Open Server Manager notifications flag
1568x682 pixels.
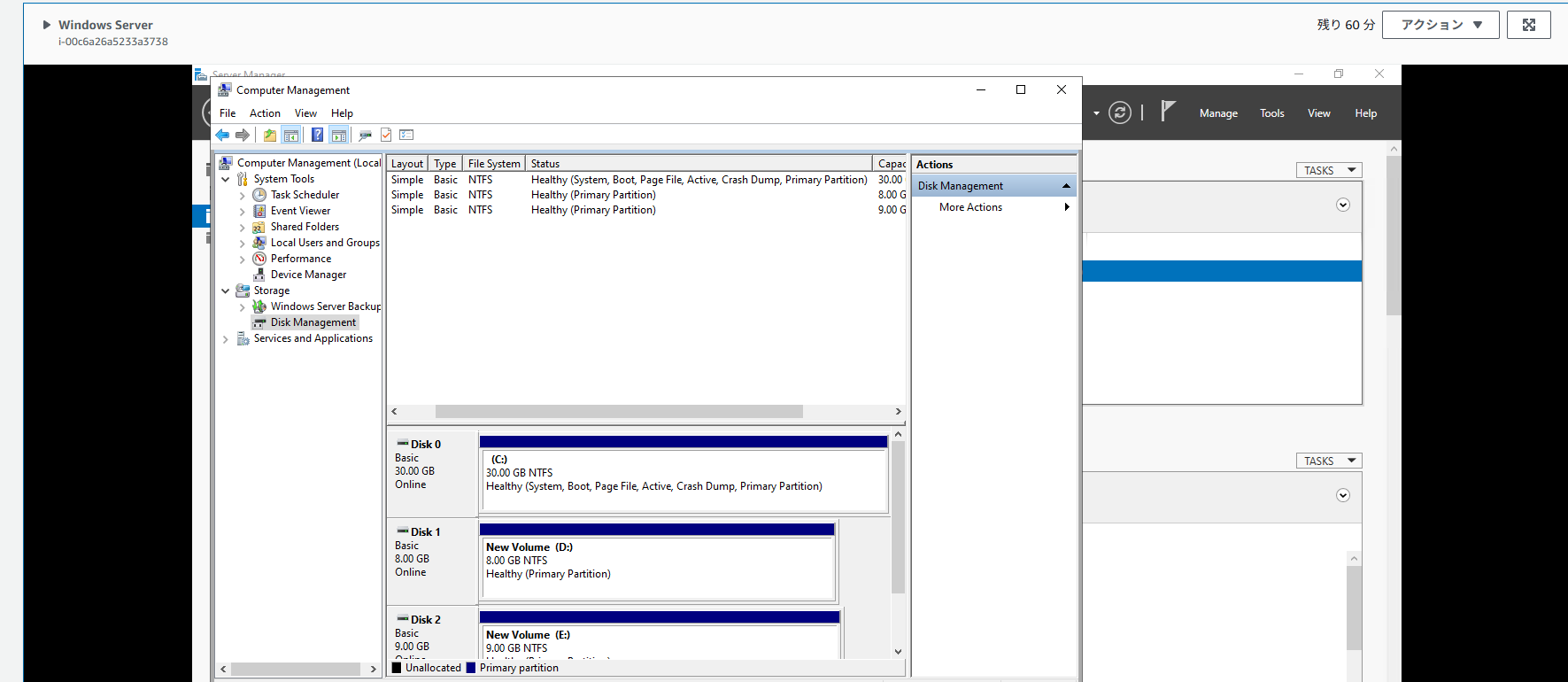tap(1168, 112)
